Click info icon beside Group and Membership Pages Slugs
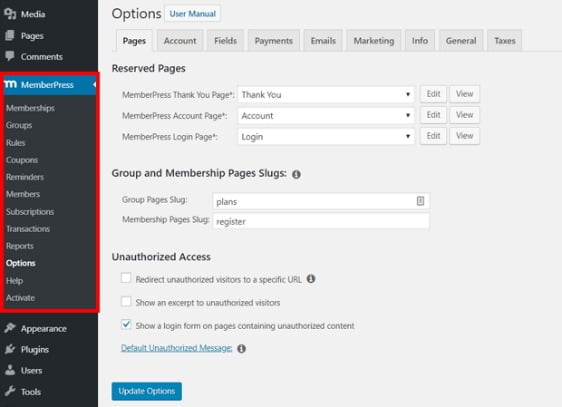 pyautogui.click(x=296, y=174)
